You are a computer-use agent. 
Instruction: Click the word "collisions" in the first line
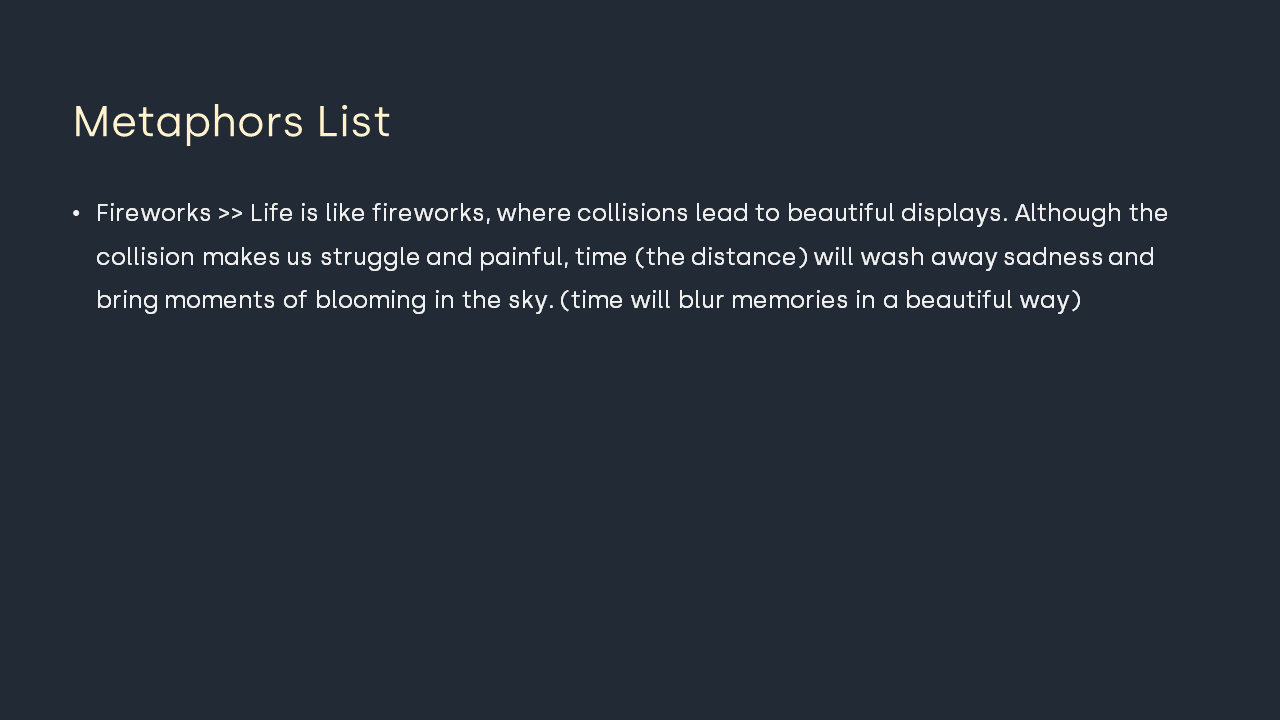pyautogui.click(x=632, y=213)
